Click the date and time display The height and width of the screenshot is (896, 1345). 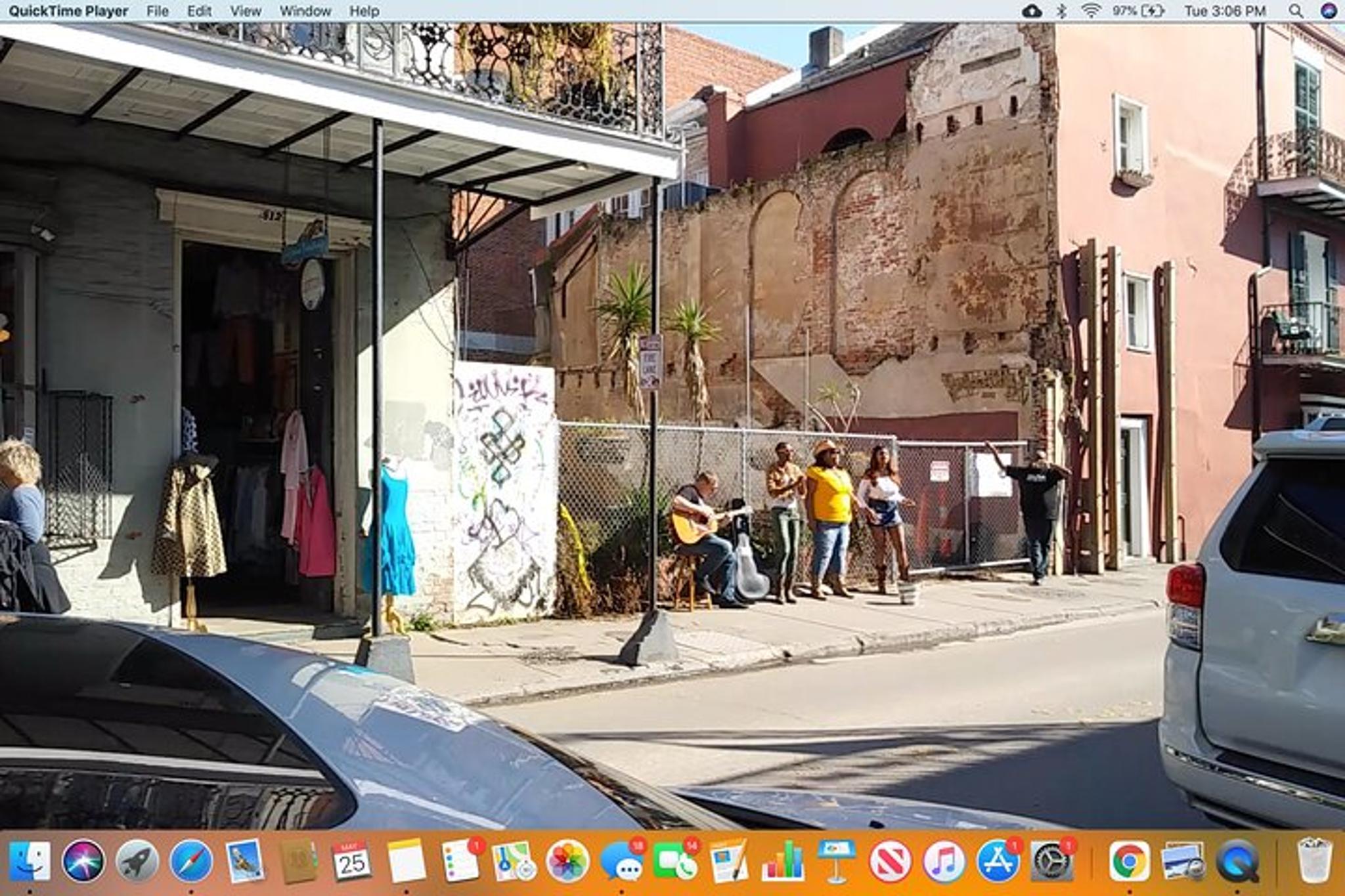(1225, 11)
